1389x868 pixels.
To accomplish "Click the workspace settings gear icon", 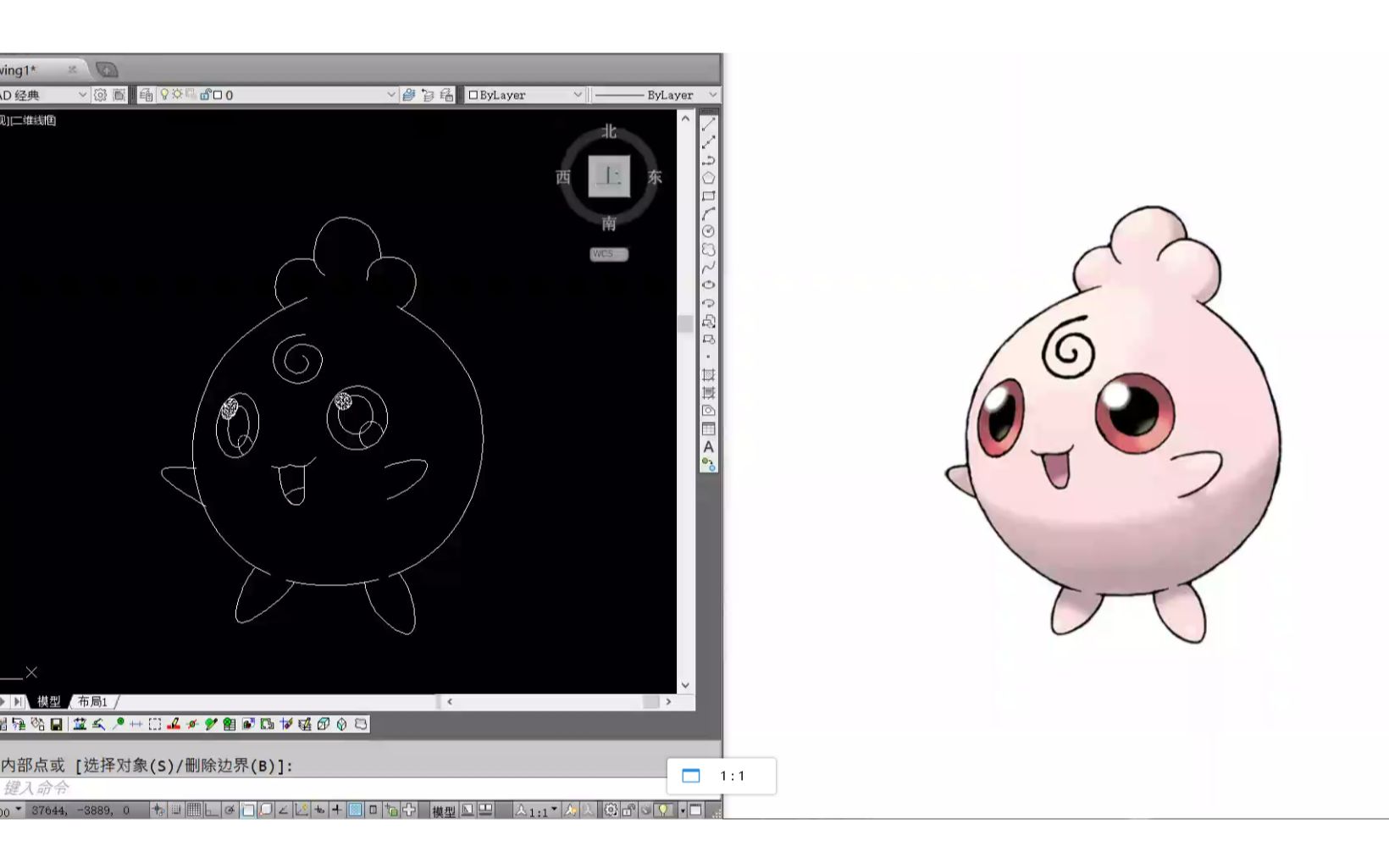I will pos(100,95).
